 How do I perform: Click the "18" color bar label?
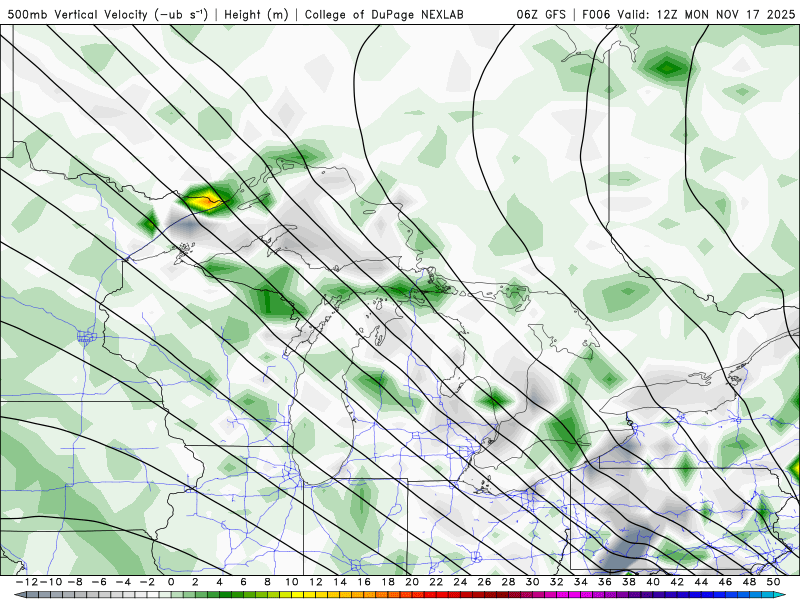click(x=388, y=582)
